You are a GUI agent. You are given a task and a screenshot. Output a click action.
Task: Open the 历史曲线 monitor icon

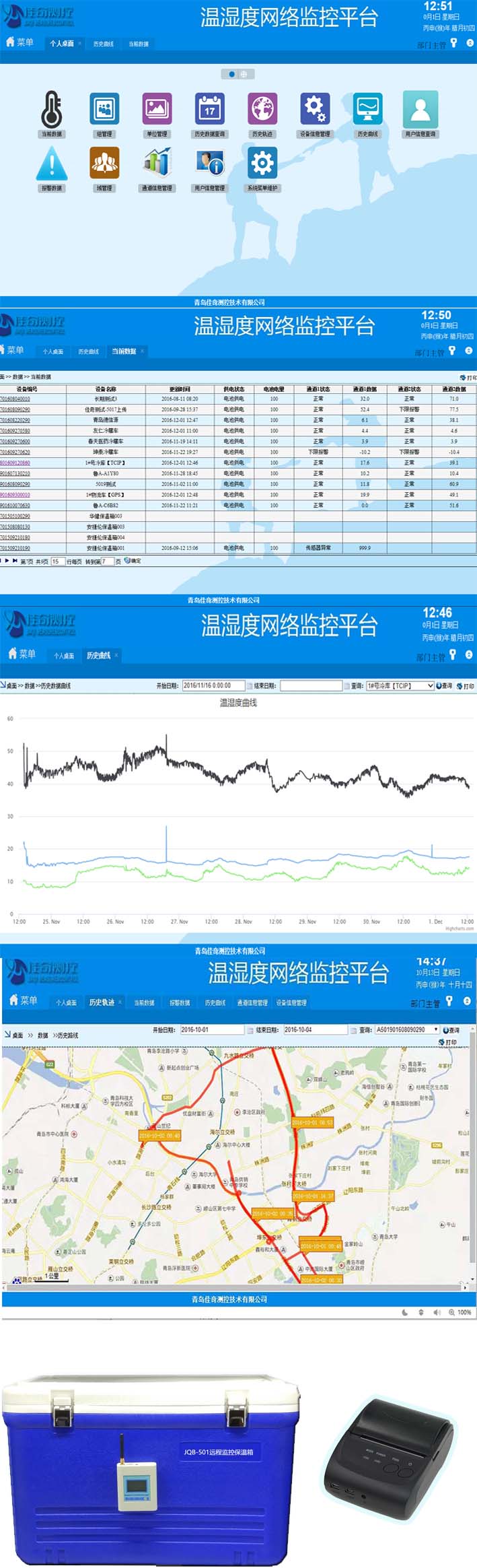click(368, 108)
